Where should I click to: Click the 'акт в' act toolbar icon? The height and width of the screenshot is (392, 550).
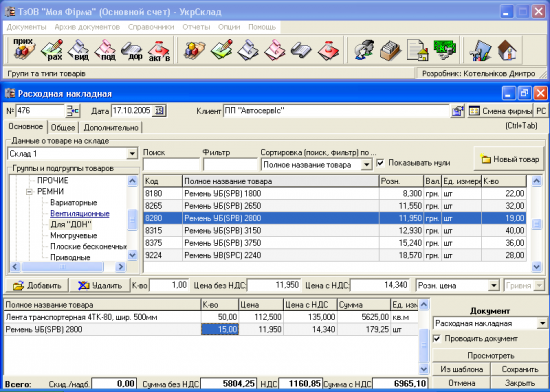[x=159, y=50]
